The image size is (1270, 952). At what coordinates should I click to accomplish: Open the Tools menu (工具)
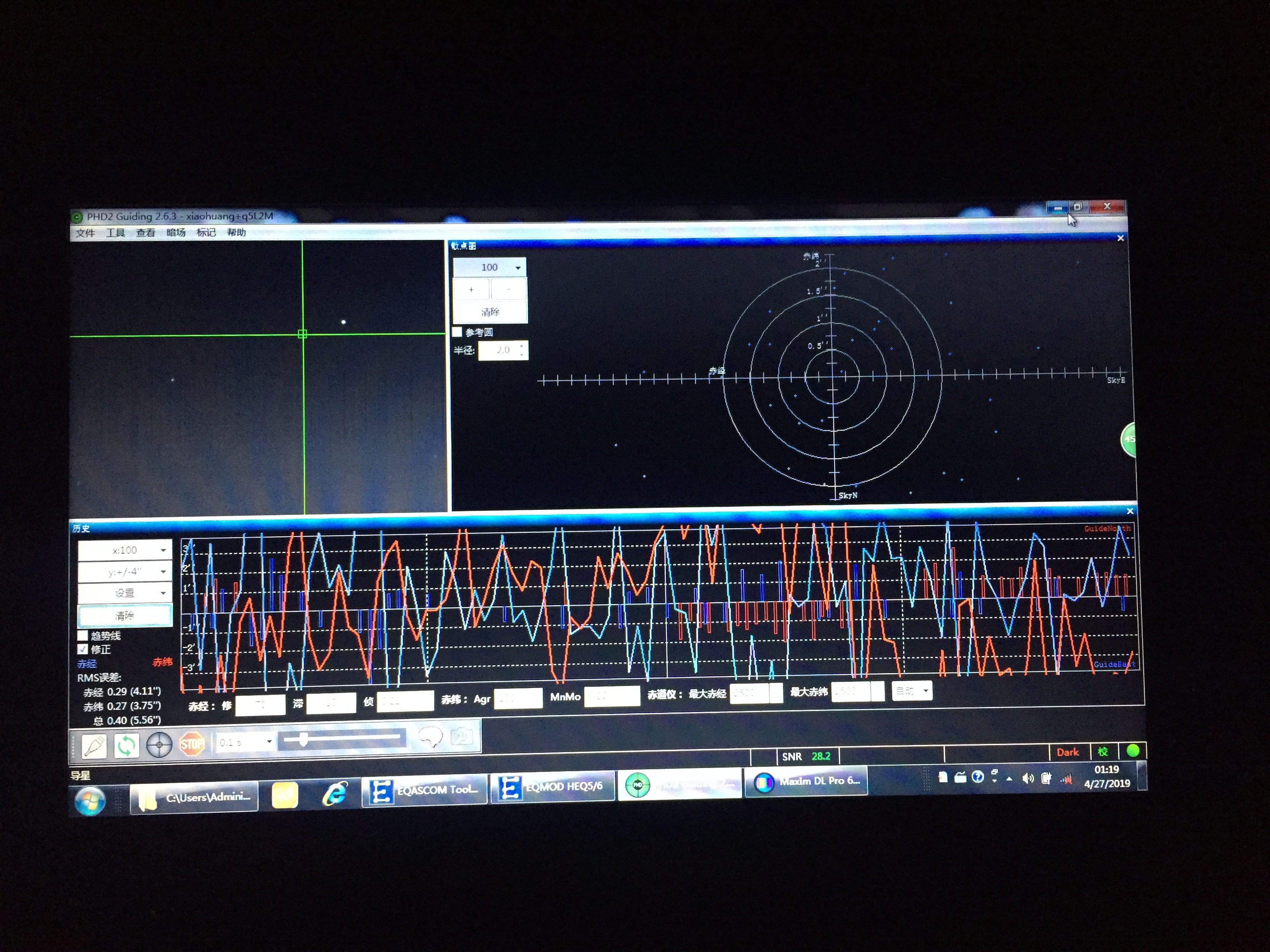[116, 233]
